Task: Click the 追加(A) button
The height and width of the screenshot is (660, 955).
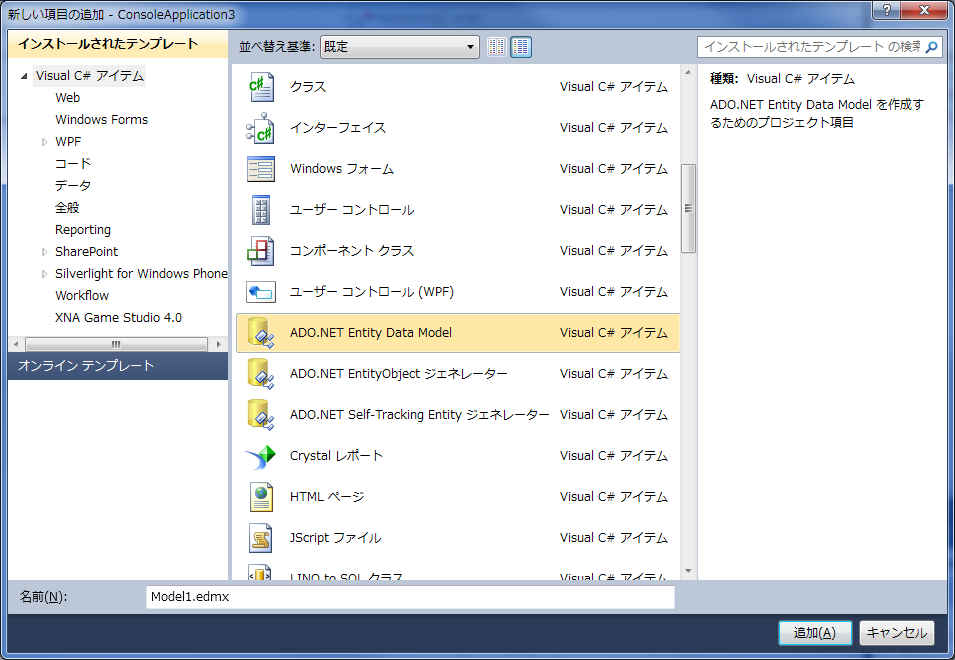Action: 815,633
